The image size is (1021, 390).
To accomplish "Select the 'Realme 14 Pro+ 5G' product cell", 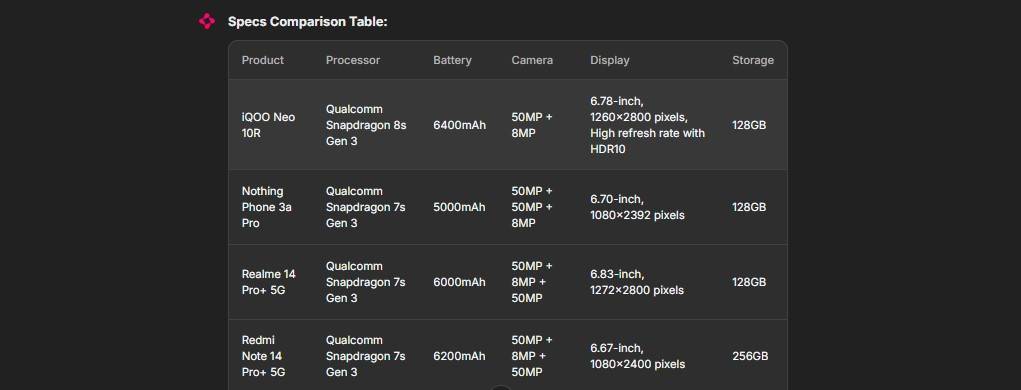I will (x=268, y=282).
